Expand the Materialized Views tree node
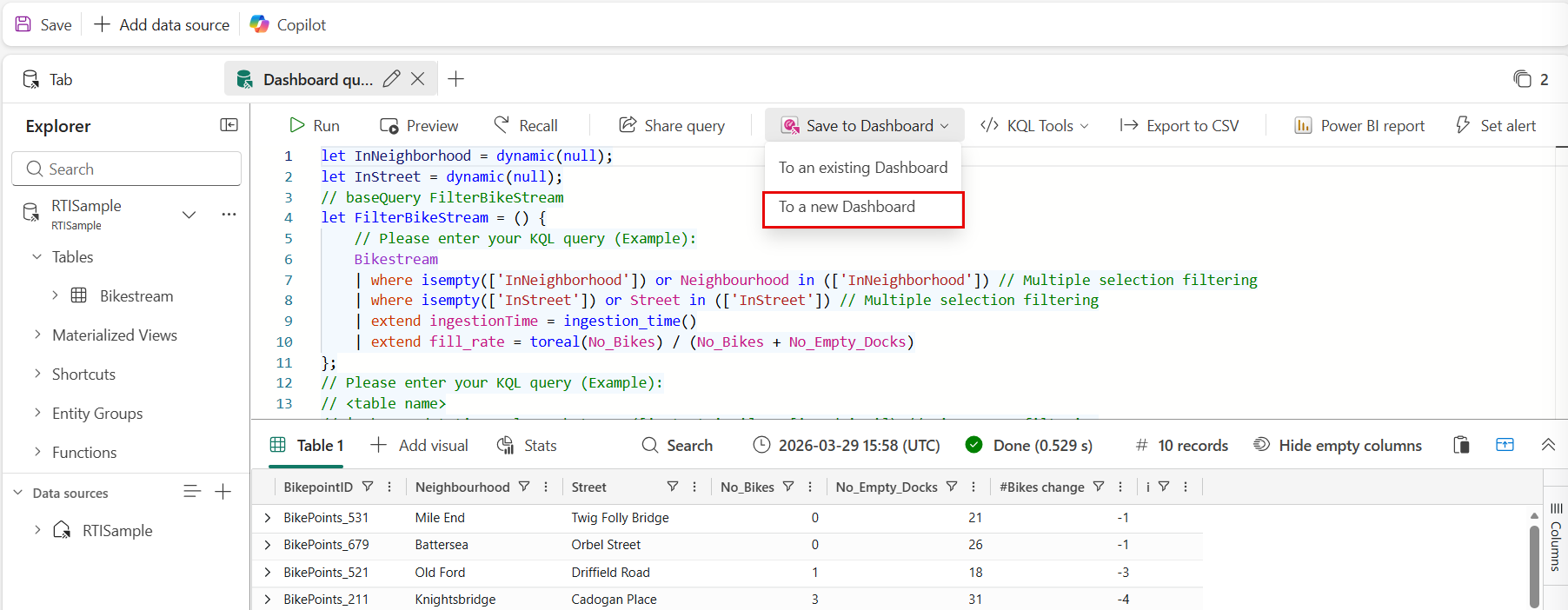Viewport: 1568px width, 610px height. (37, 335)
